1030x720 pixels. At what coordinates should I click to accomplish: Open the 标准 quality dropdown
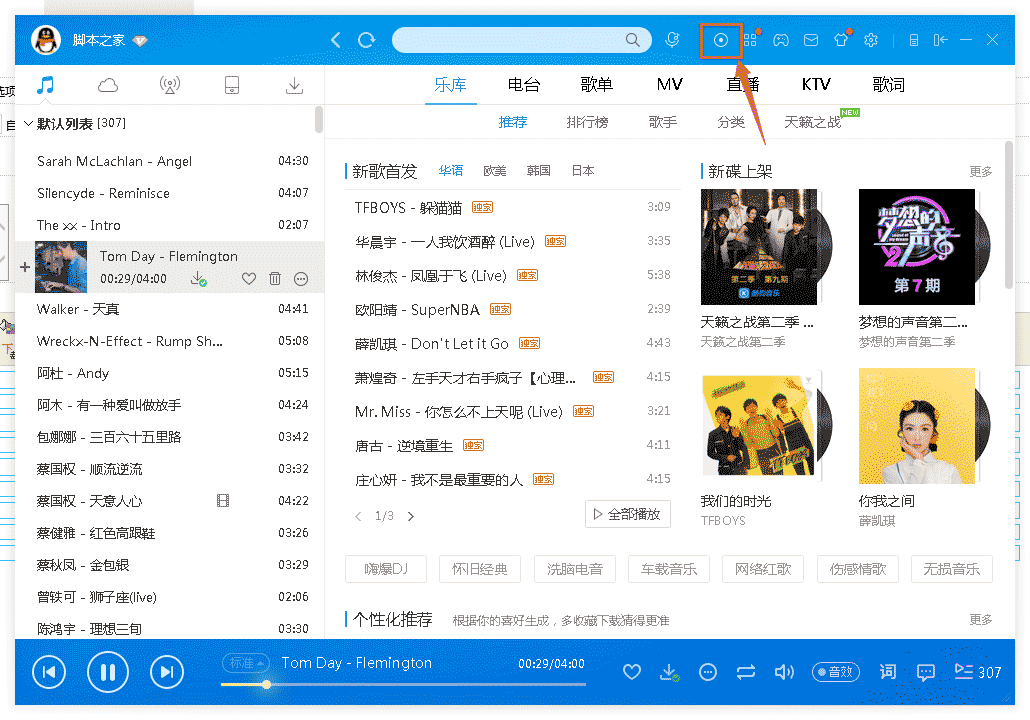click(x=246, y=663)
